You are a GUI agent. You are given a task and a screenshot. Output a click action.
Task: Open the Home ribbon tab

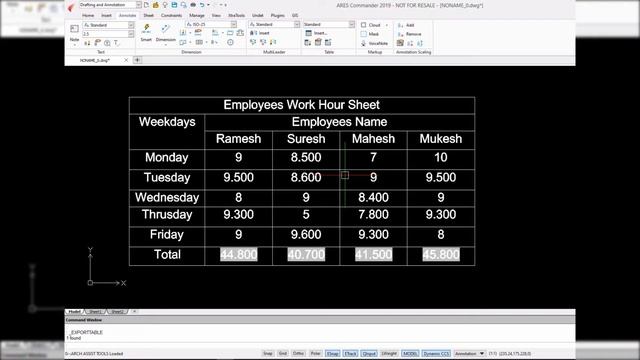[x=88, y=16]
